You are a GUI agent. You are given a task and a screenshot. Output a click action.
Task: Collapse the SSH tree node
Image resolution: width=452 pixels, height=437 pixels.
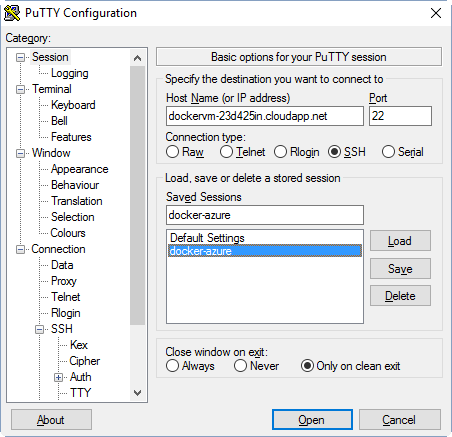tap(39, 329)
